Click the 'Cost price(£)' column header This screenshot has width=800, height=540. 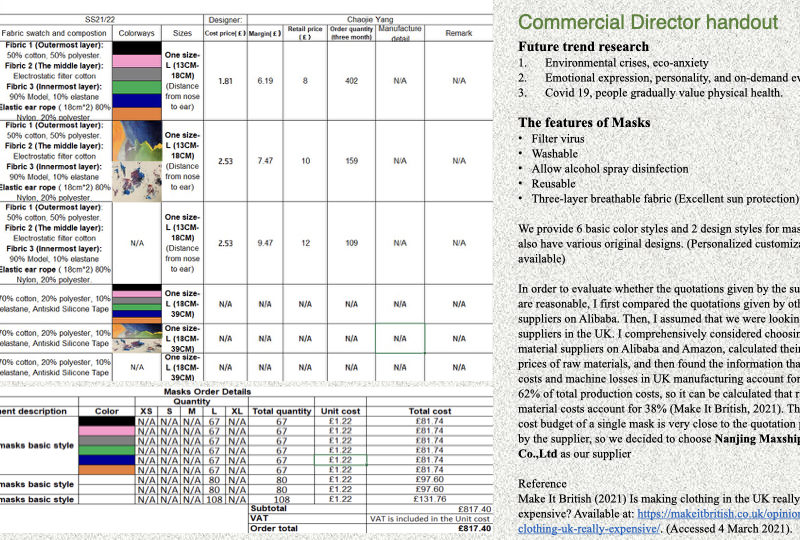(225, 33)
